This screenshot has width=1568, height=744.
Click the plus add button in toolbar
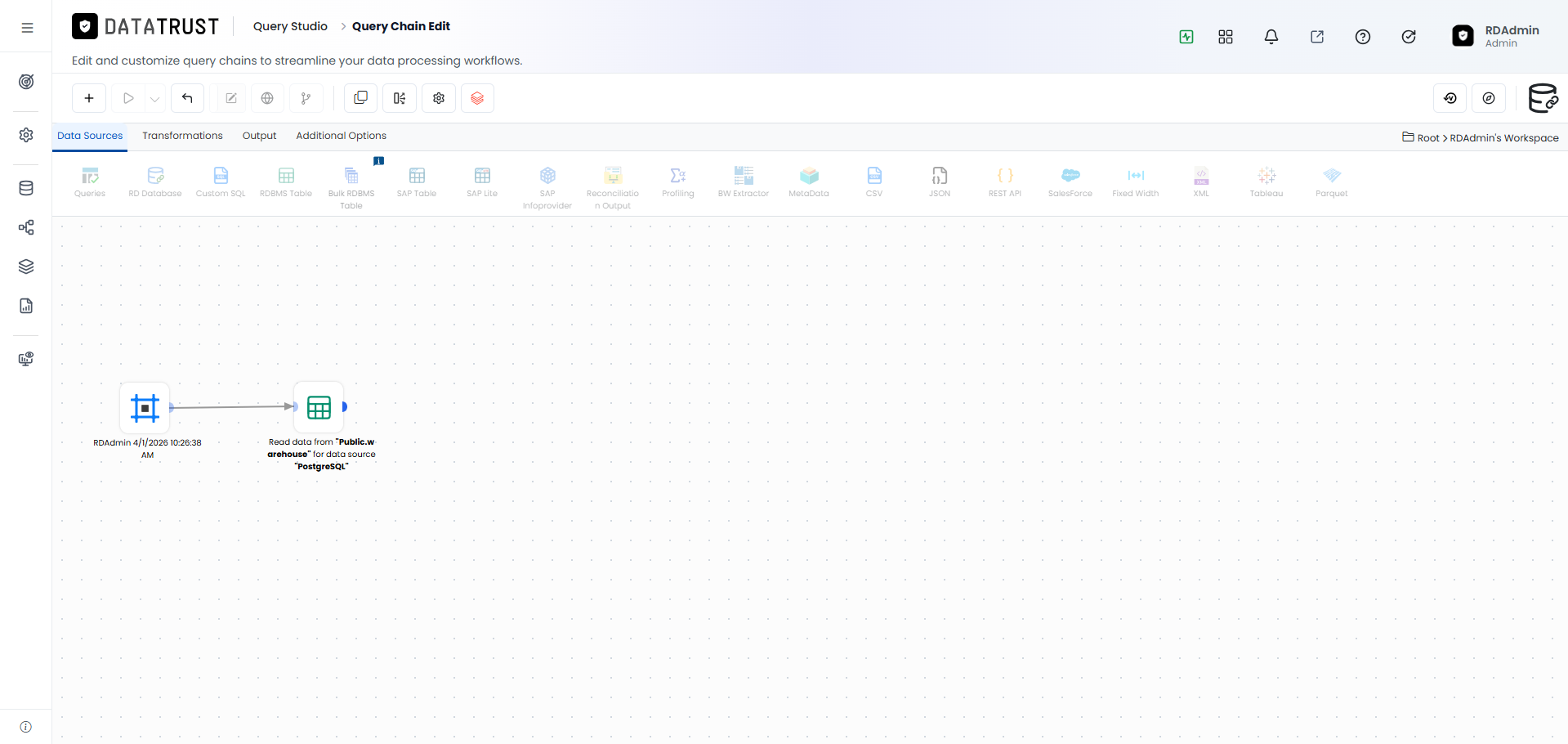click(89, 98)
